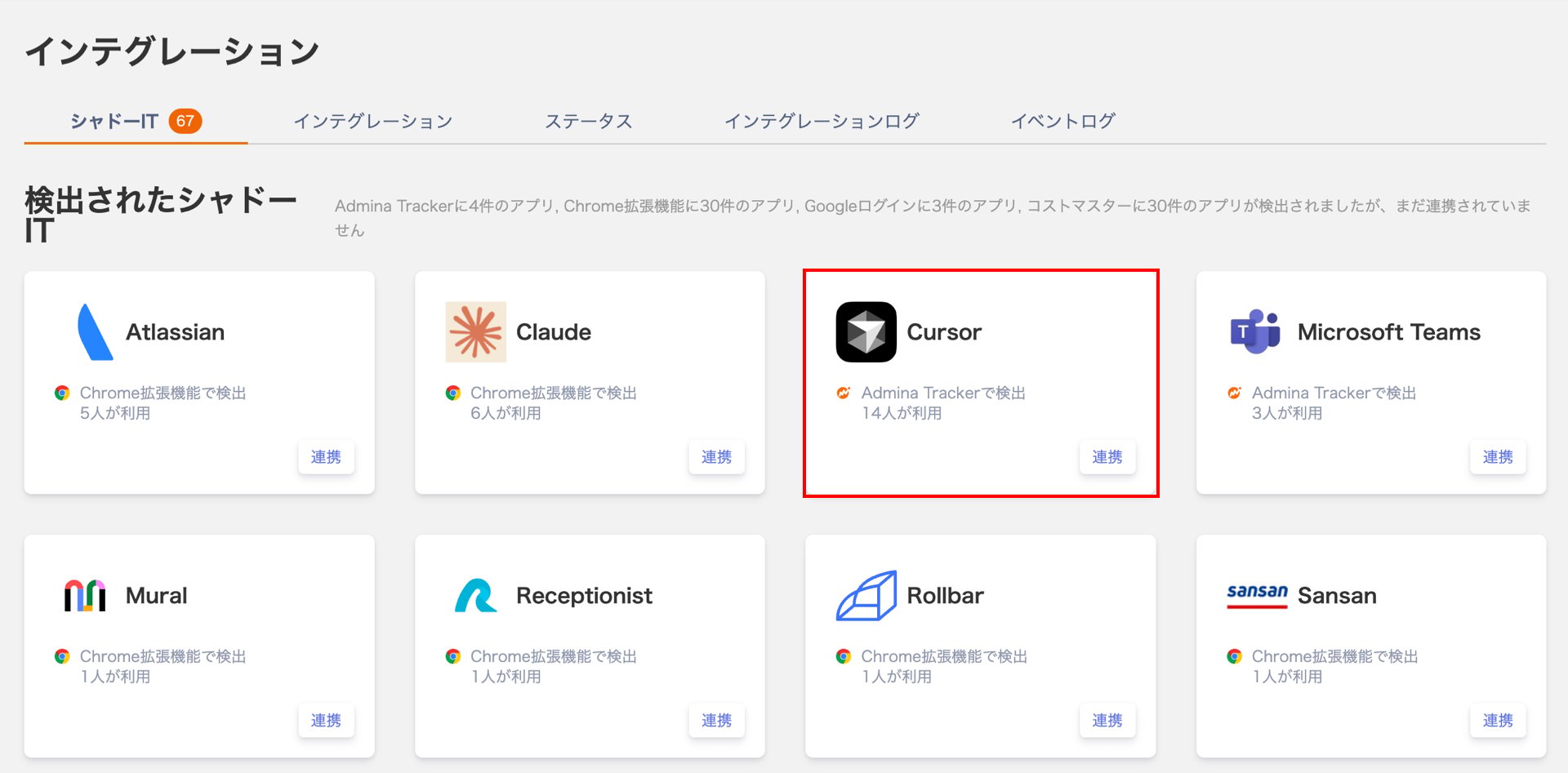Screen dimensions: 1568x773
Task: Click 連携 button on the Rollbar card
Action: pyautogui.click(x=1107, y=721)
